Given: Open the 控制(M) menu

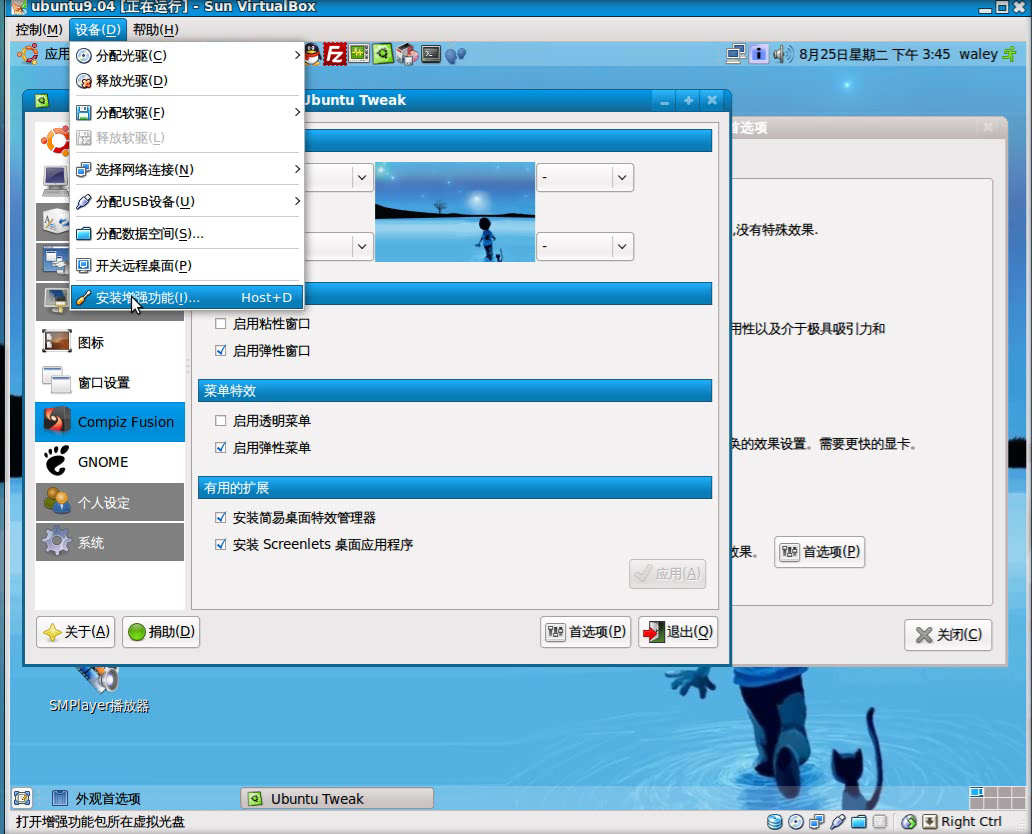Looking at the screenshot, I should coord(39,30).
